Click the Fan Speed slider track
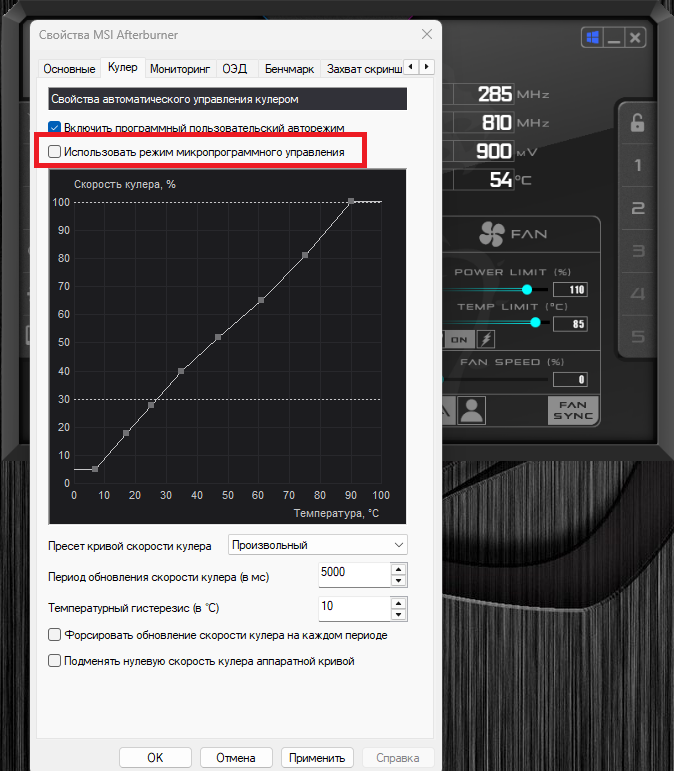The height and width of the screenshot is (771, 674). pos(496,379)
